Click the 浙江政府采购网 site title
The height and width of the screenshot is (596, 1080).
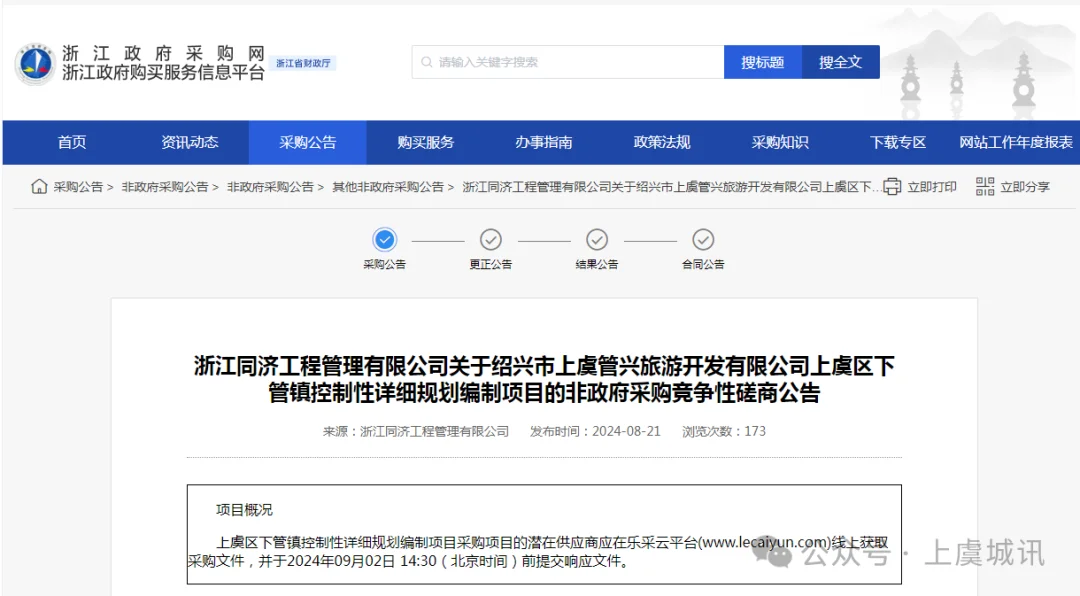click(x=163, y=53)
